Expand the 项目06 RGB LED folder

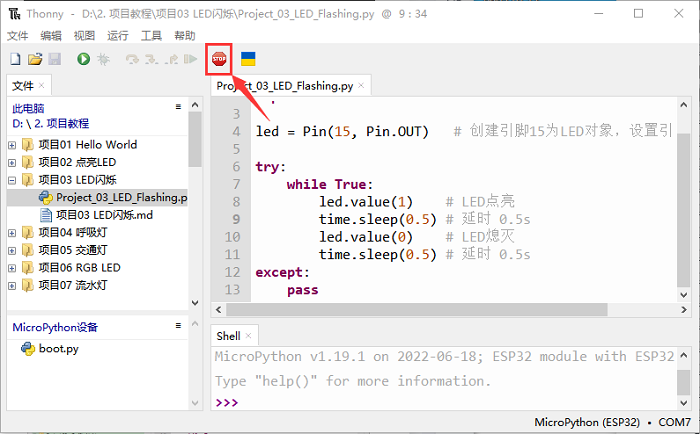click(12, 268)
